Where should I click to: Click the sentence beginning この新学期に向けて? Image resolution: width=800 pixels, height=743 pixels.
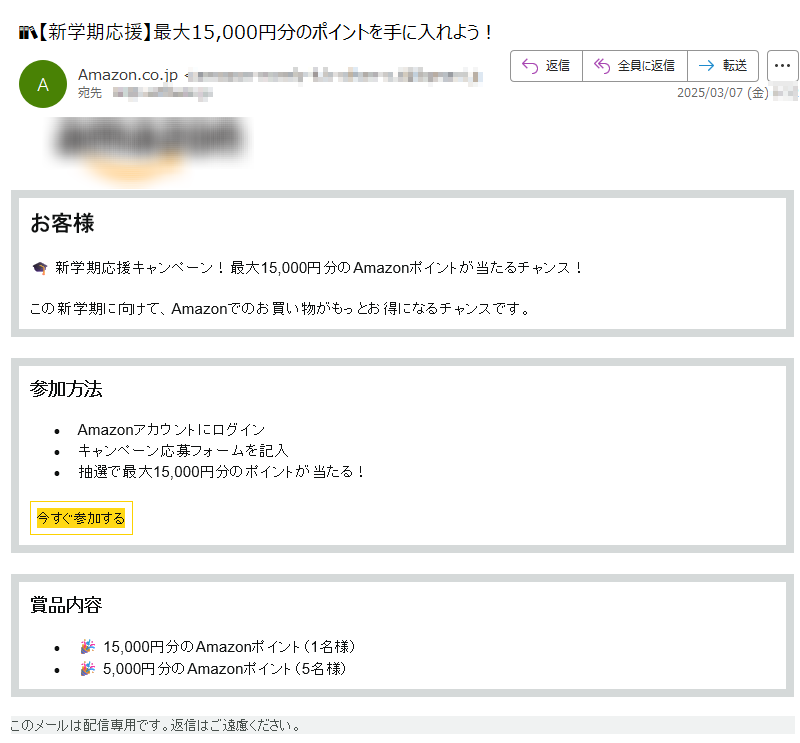pyautogui.click(x=281, y=308)
